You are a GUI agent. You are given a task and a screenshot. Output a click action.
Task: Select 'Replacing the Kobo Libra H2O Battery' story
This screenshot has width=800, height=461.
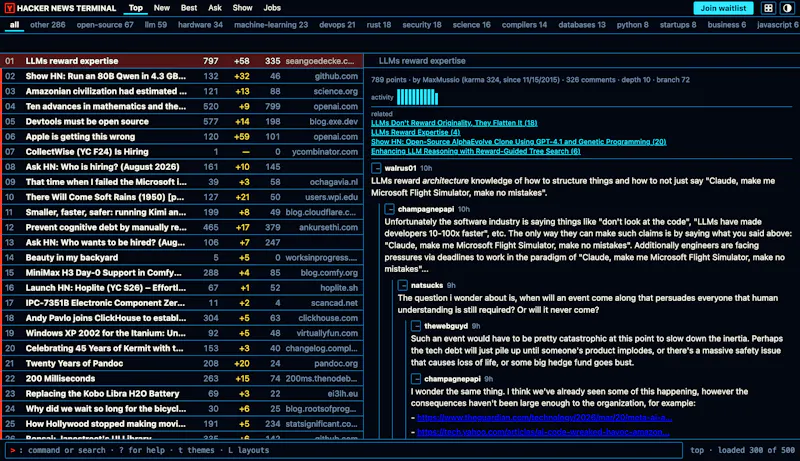tap(183, 394)
